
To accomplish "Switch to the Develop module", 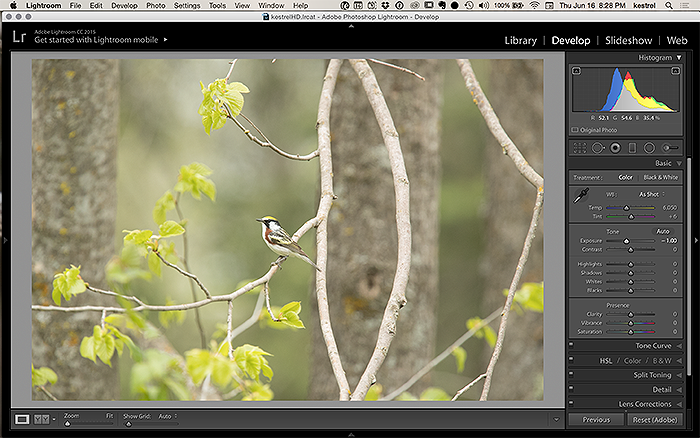I will tap(571, 41).
